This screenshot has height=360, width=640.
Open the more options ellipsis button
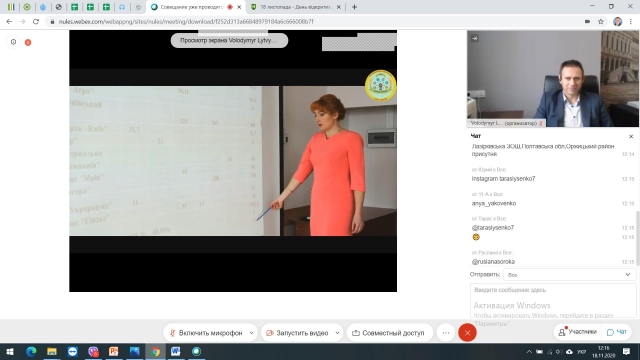[x=446, y=333]
